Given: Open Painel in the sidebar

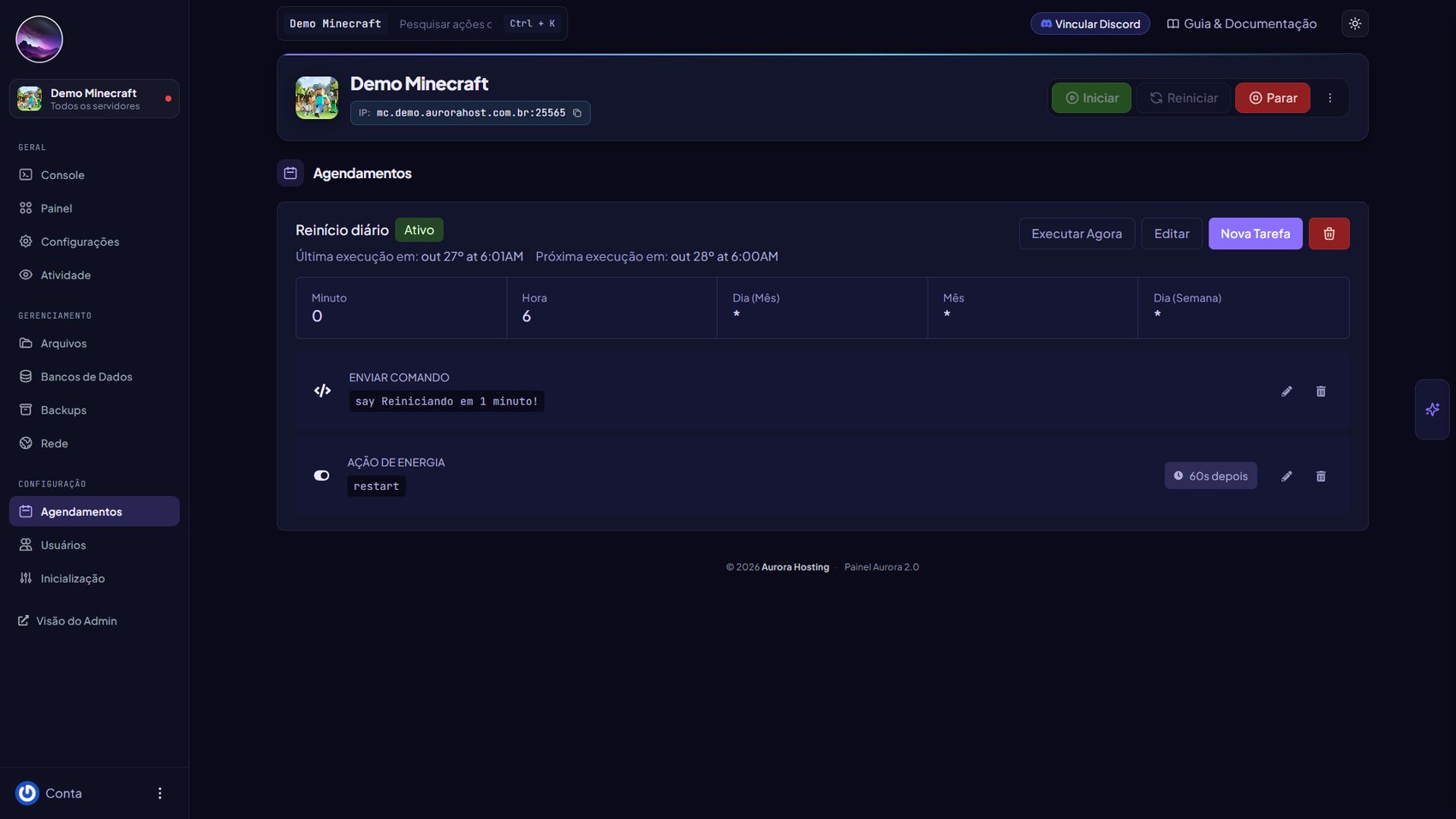Looking at the screenshot, I should (x=94, y=208).
